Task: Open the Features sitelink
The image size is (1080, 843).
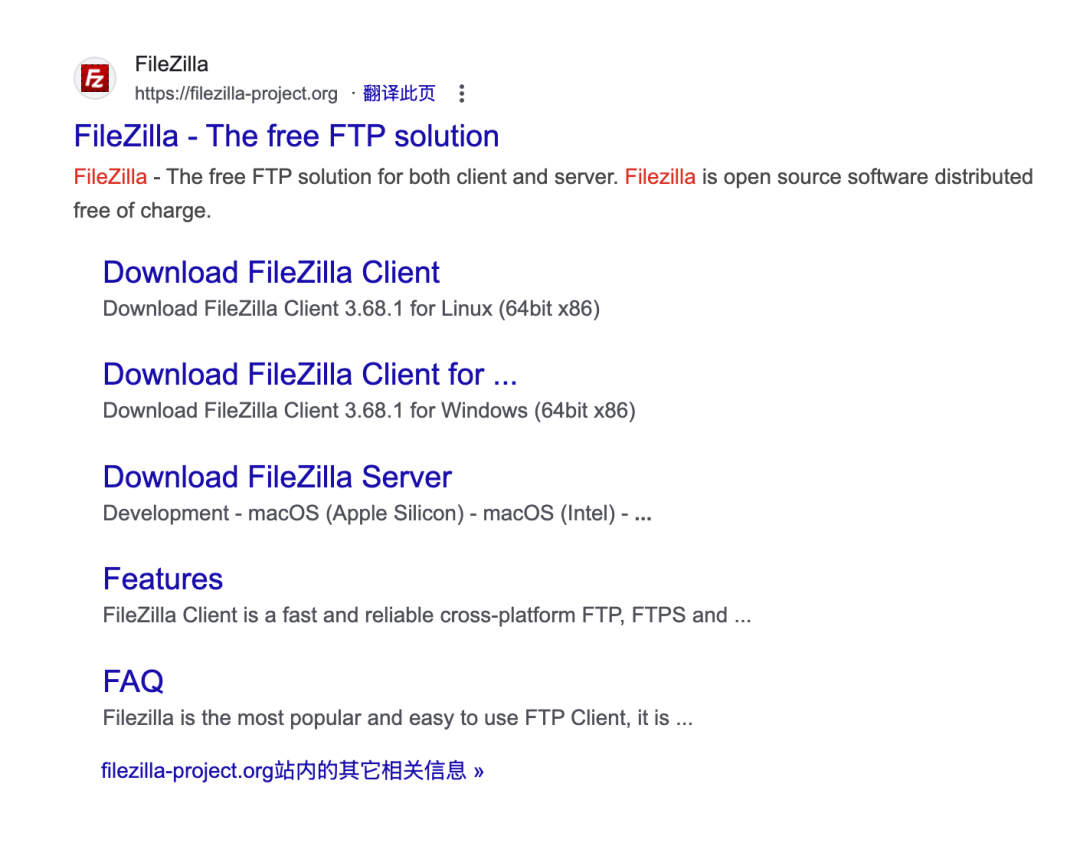Action: (x=163, y=579)
